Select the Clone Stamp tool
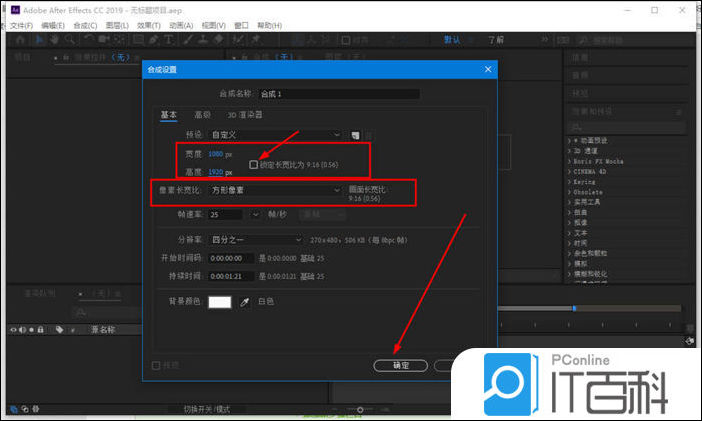 point(203,40)
